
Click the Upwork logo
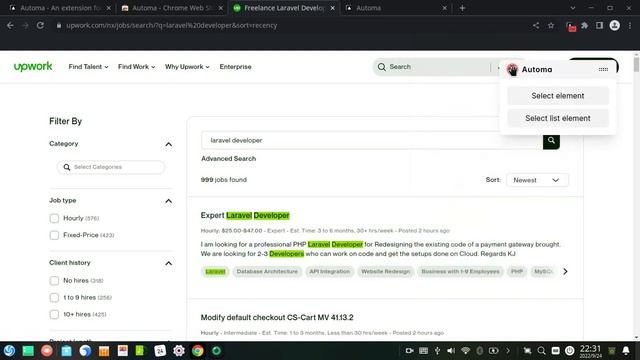(33, 67)
